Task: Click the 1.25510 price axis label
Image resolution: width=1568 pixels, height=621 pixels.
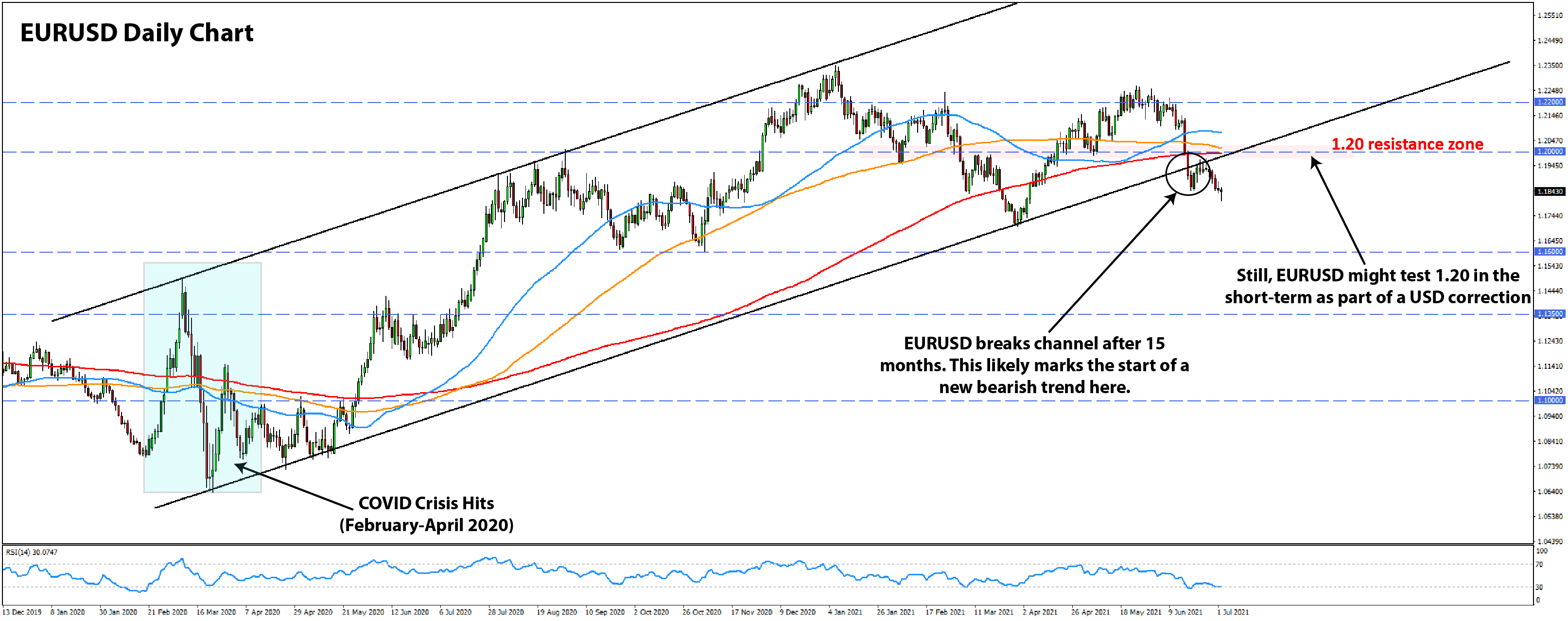Action: click(x=1550, y=16)
